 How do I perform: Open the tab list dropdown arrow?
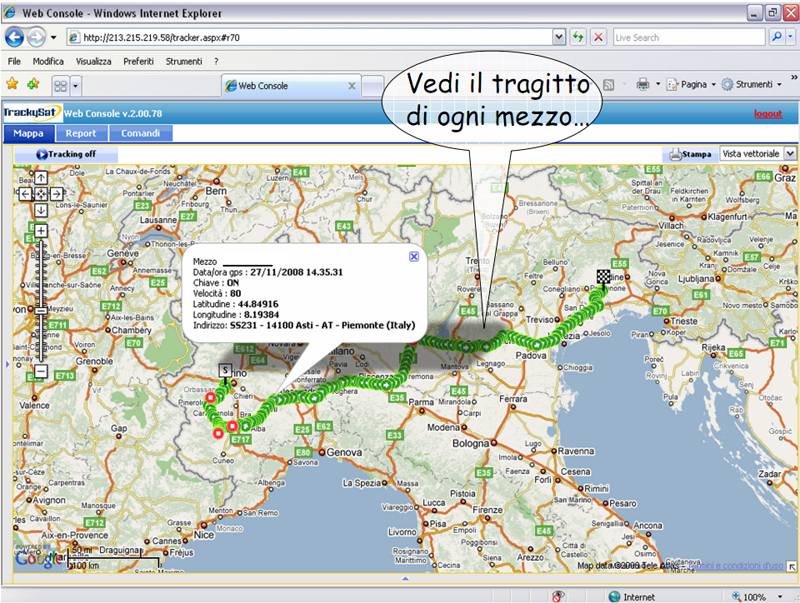pyautogui.click(x=76, y=86)
